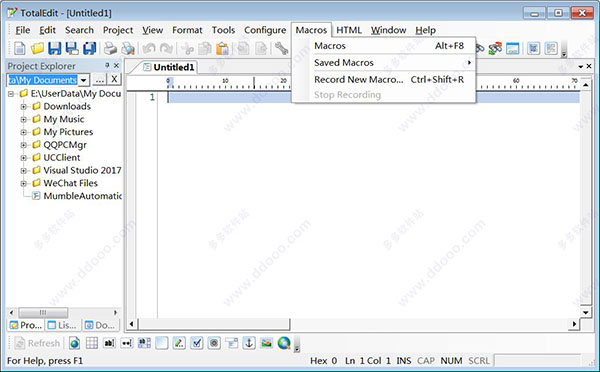Switch to the Lis... bottom panel tab
Image resolution: width=600 pixels, height=372 pixels.
63,325
